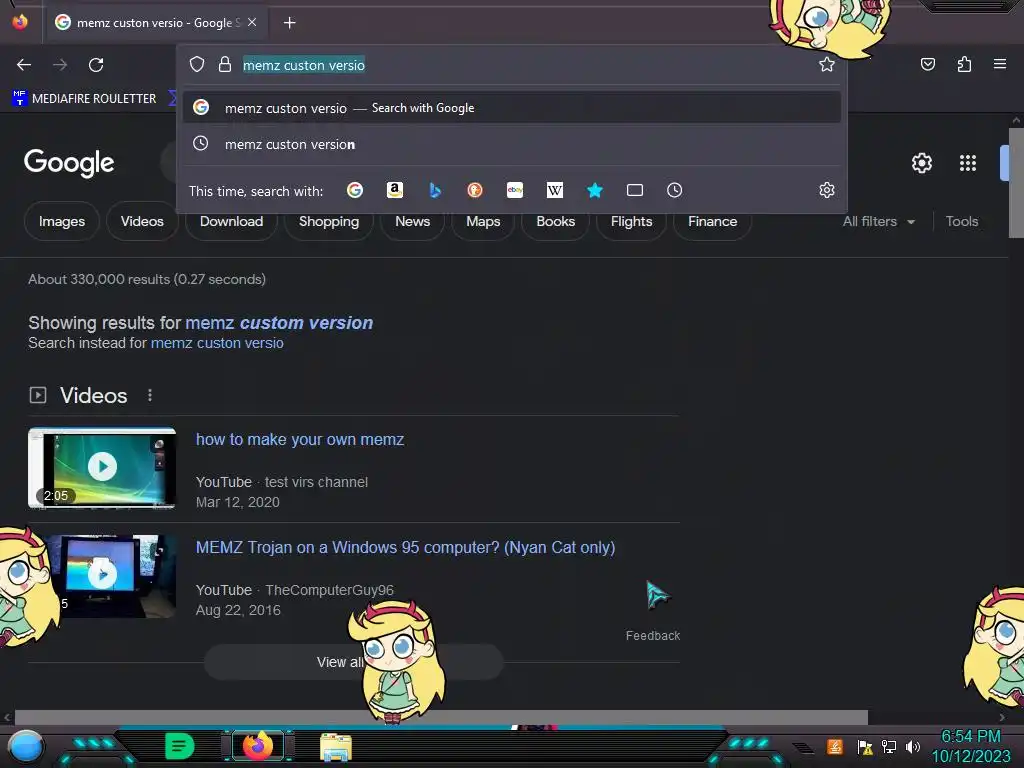Search bookmarks using the star shortcut
This screenshot has height=768, width=1024.
tap(594, 190)
